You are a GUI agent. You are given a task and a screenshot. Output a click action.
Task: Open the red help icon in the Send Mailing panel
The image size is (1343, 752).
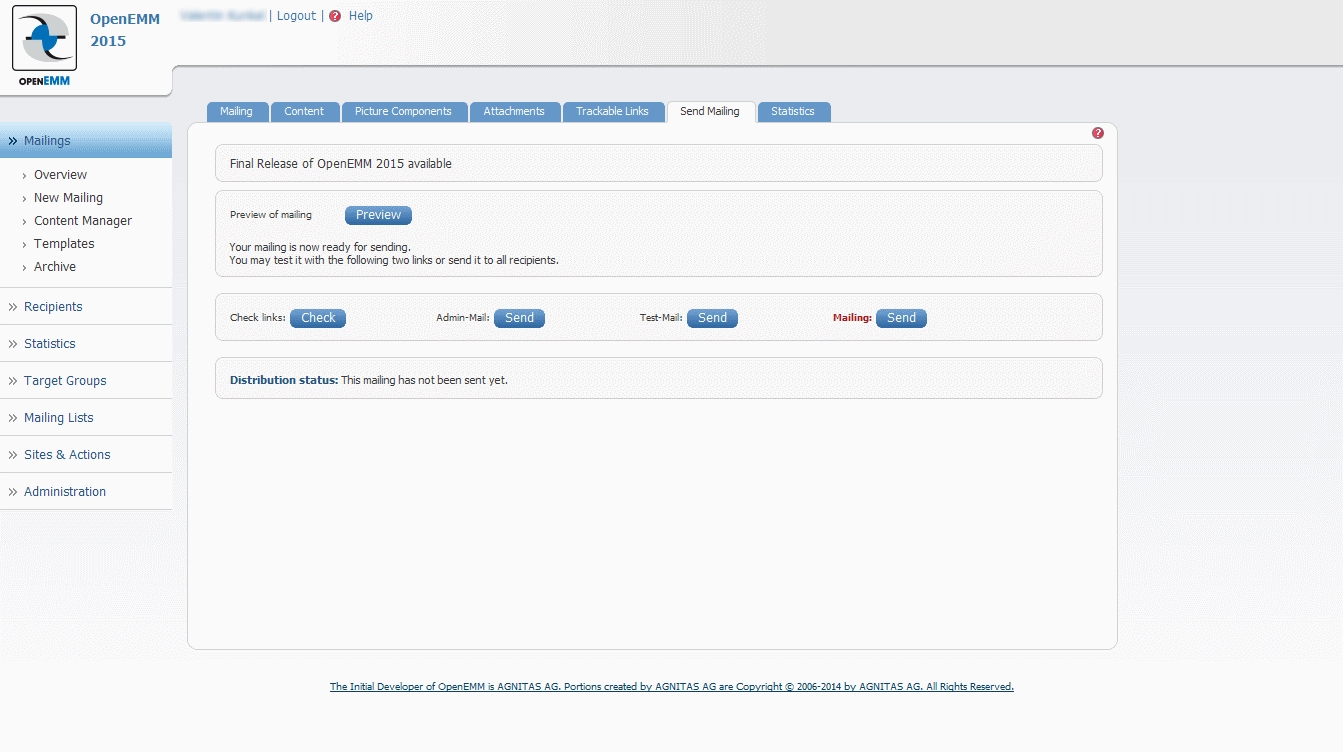[1098, 133]
